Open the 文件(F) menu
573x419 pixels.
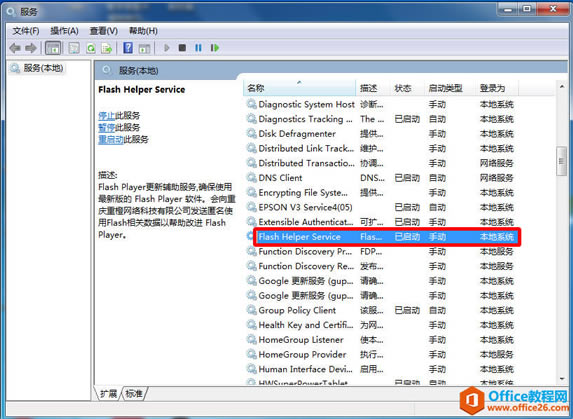tap(26, 31)
